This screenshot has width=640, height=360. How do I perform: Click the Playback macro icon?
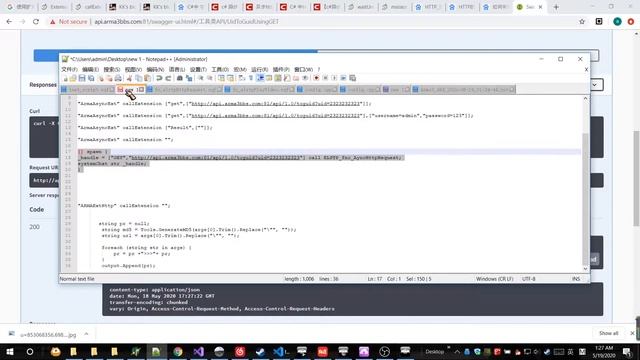(334, 78)
